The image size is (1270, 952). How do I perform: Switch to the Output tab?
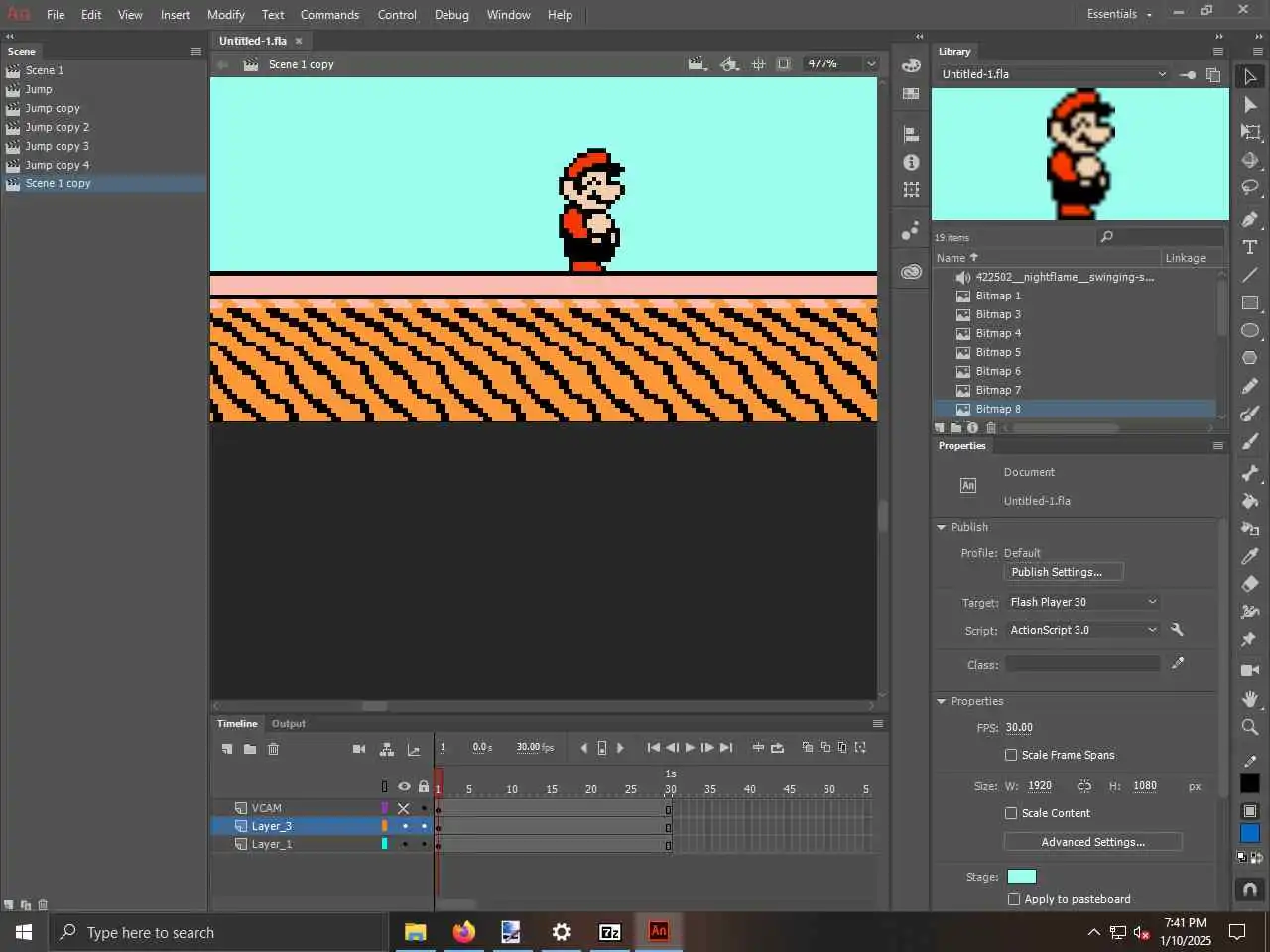(289, 724)
